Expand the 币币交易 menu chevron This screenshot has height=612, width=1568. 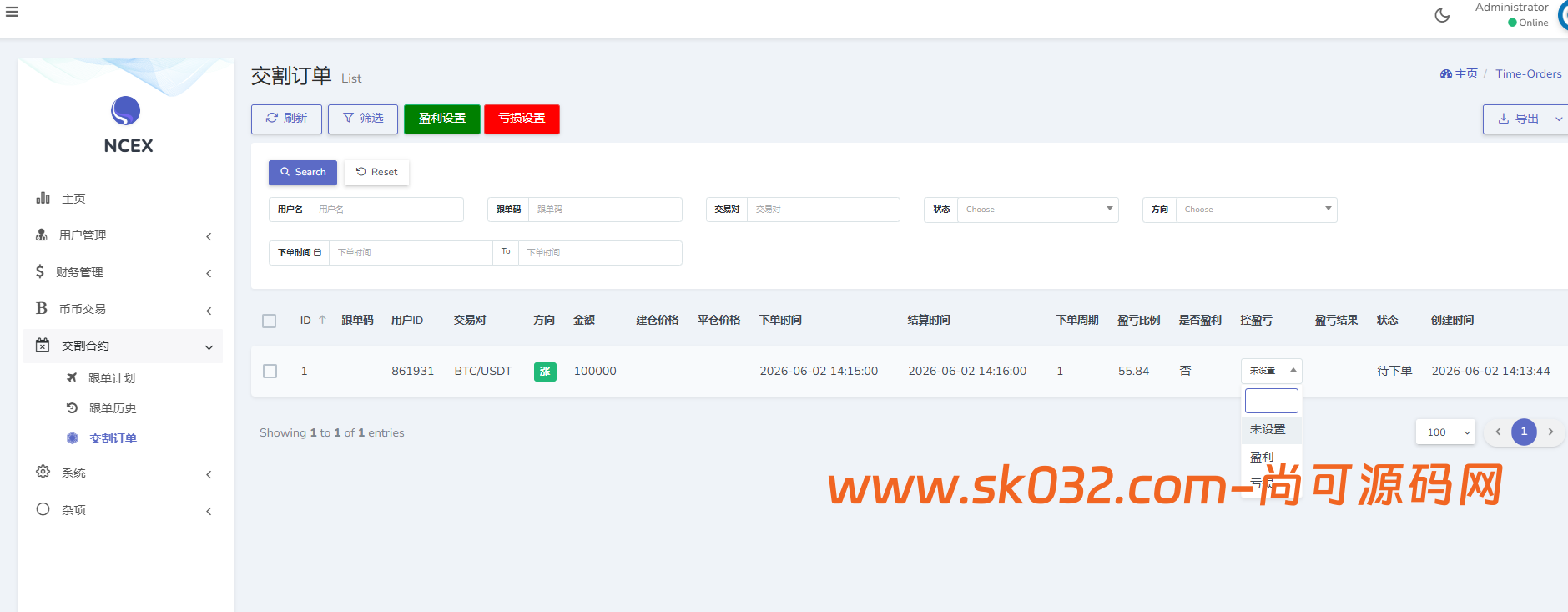[209, 311]
